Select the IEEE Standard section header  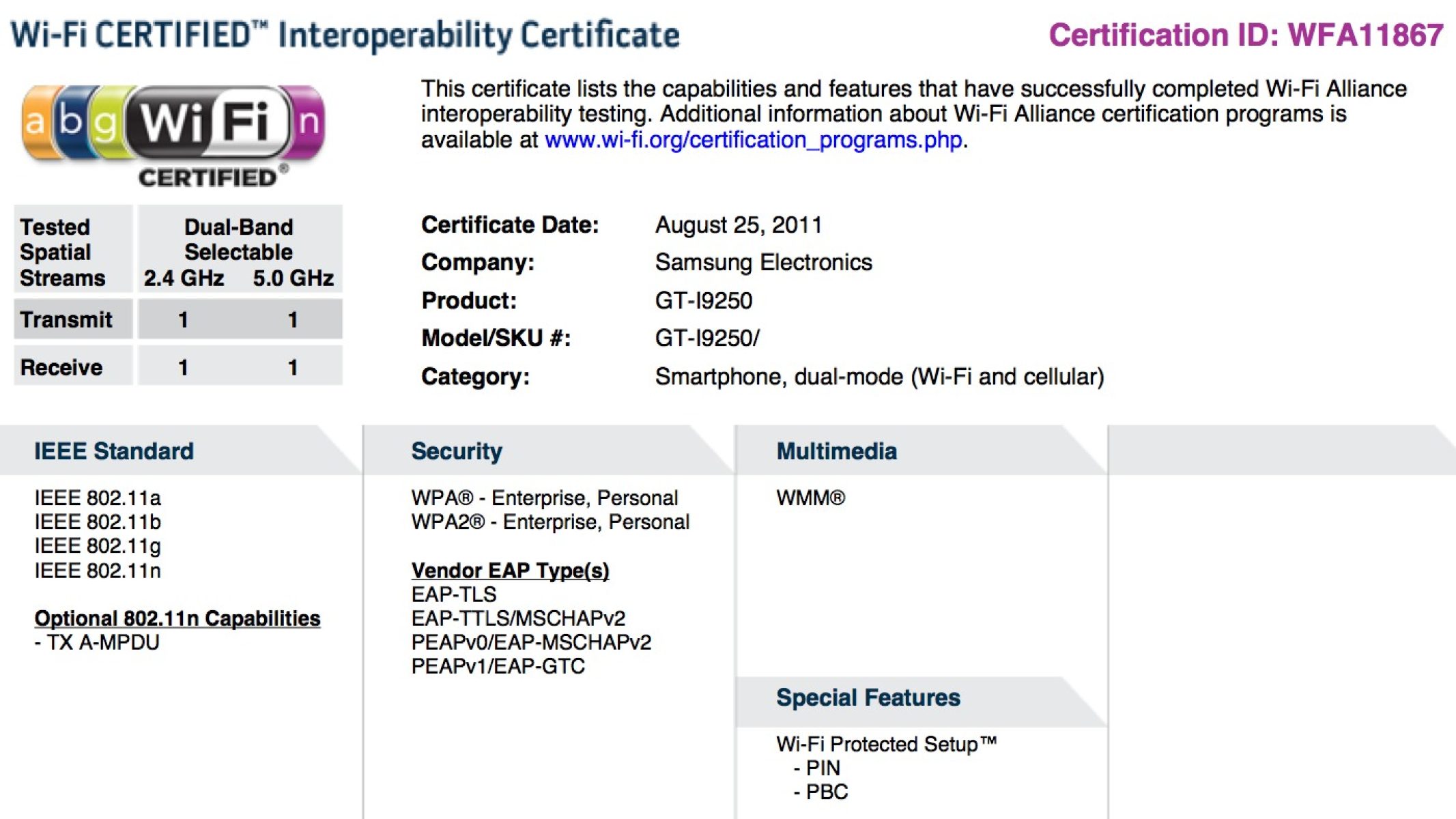coord(114,451)
